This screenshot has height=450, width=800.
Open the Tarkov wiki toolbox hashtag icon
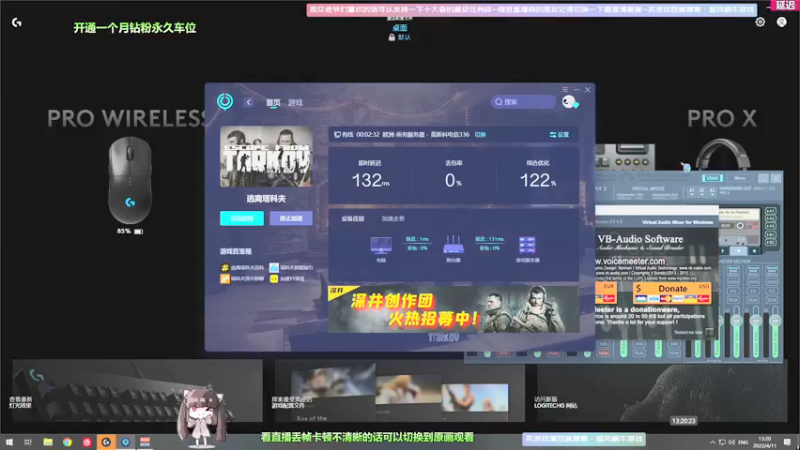pyautogui.click(x=224, y=267)
